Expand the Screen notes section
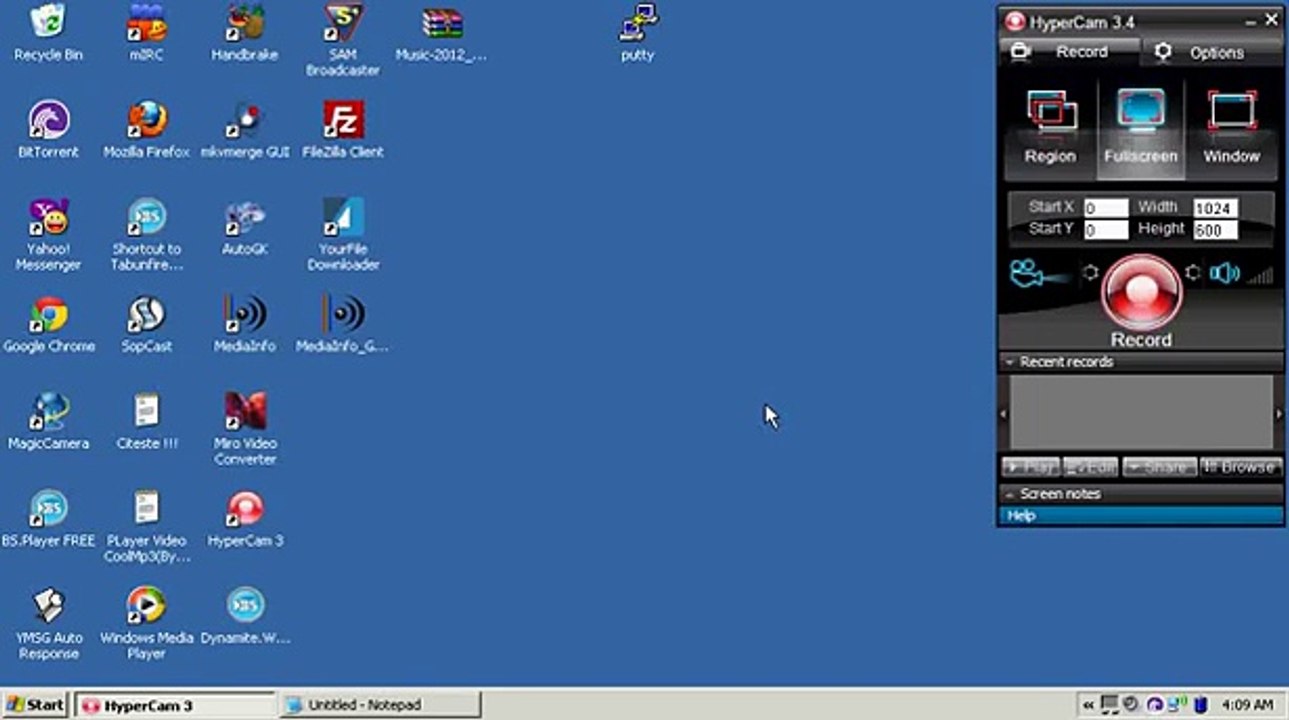Screen dimensions: 1289x720 tap(1141, 494)
